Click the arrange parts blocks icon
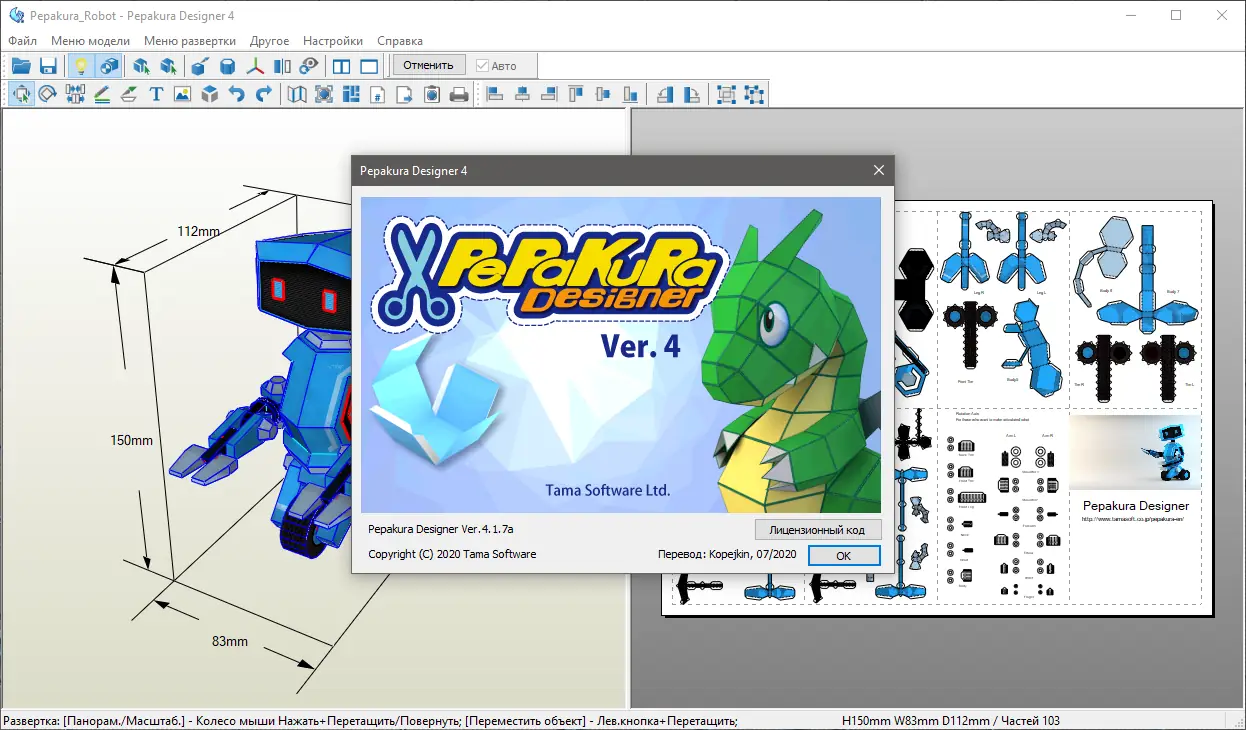This screenshot has width=1246, height=730. (351, 94)
